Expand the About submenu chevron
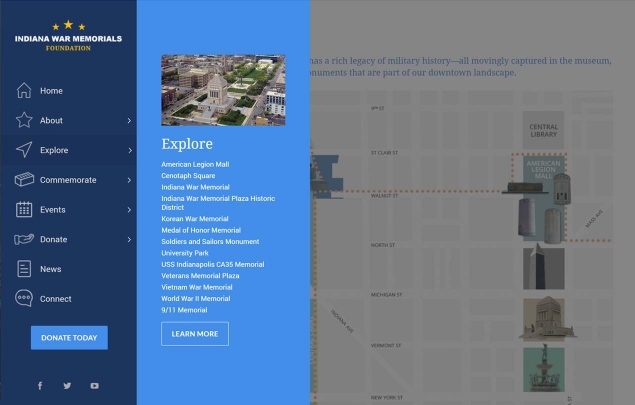The image size is (635, 405). click(x=129, y=120)
